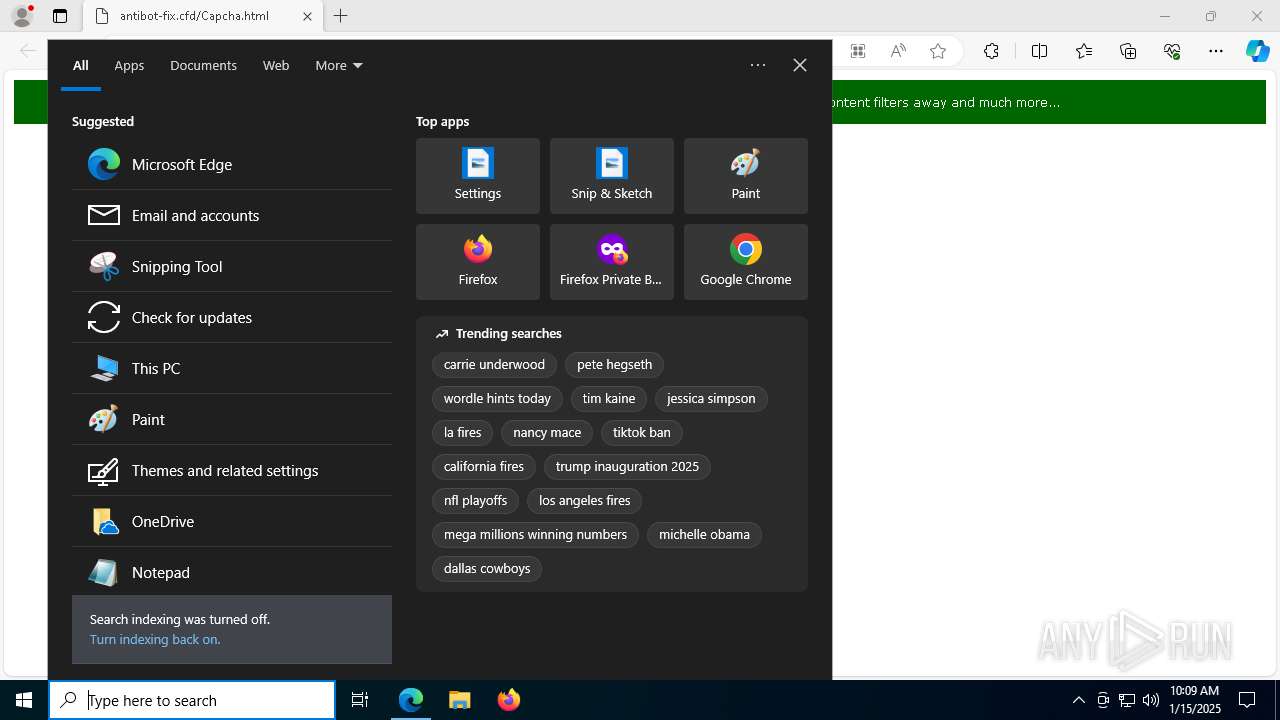Launch Google Chrome tile
Screen dimensions: 1280x720
(746, 262)
